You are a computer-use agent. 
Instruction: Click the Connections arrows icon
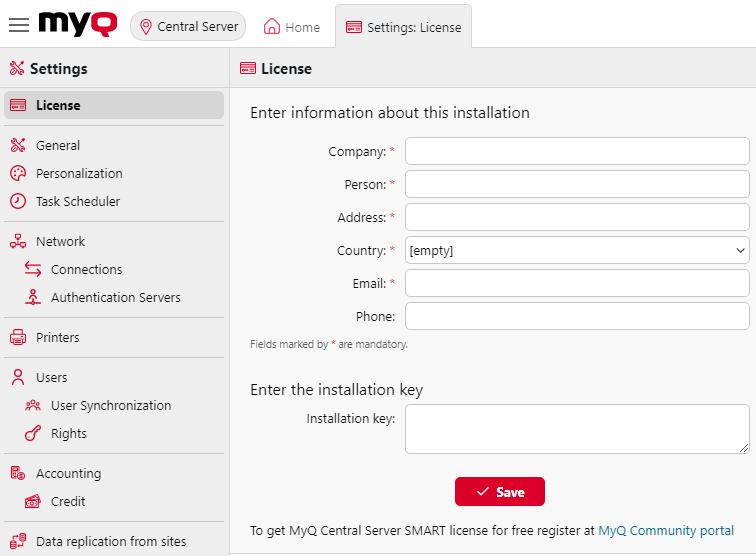33,269
